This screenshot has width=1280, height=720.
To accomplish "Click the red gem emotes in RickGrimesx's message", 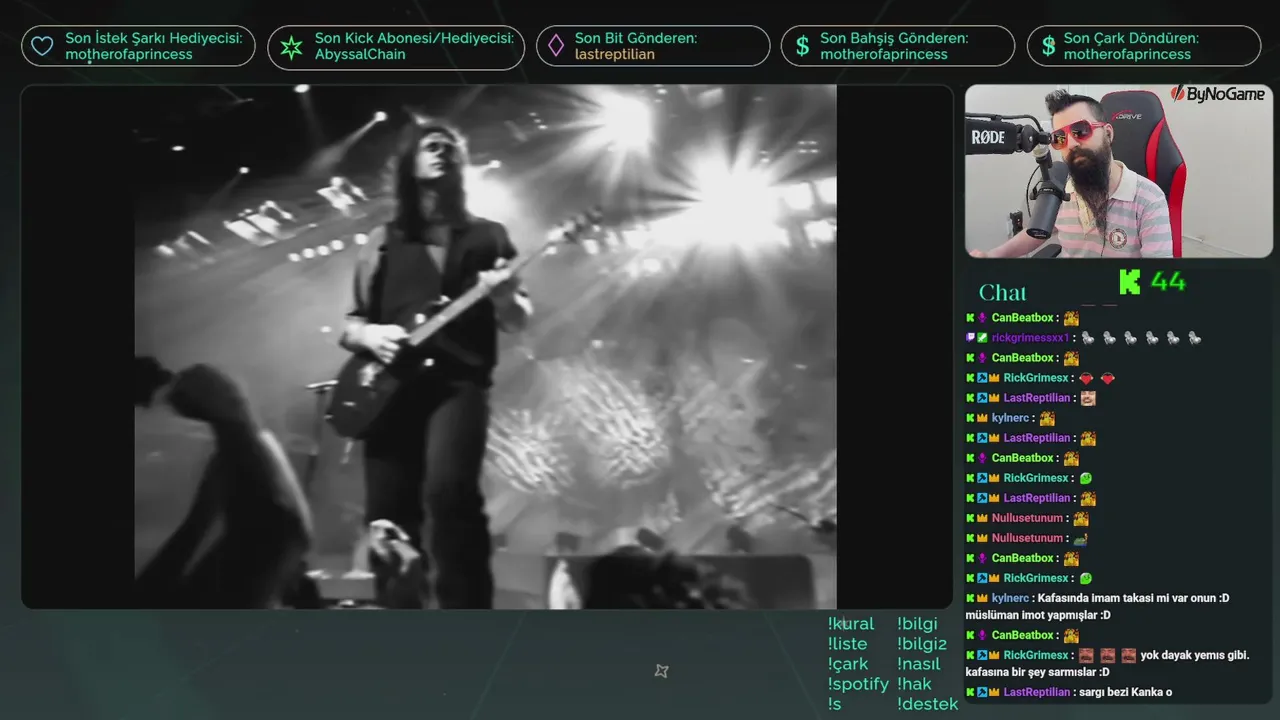I will (1097, 378).
